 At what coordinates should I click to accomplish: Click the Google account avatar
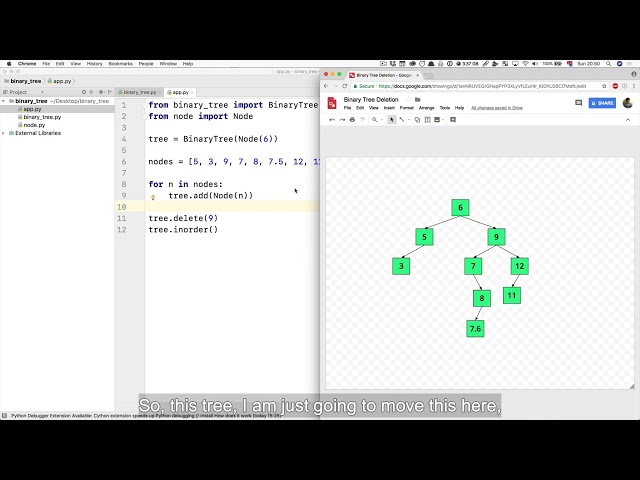pos(628,103)
